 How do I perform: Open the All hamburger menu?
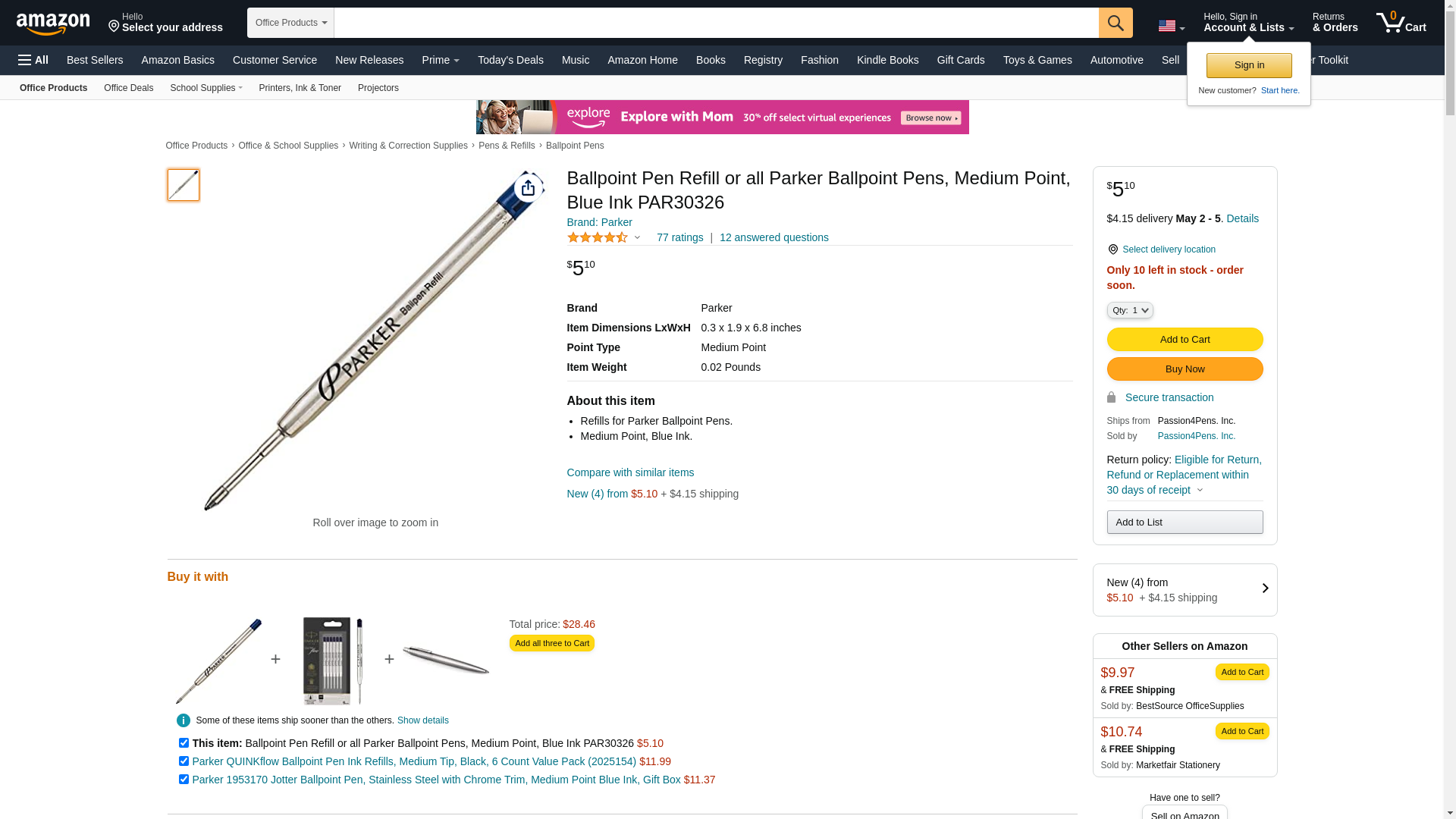coord(33,60)
